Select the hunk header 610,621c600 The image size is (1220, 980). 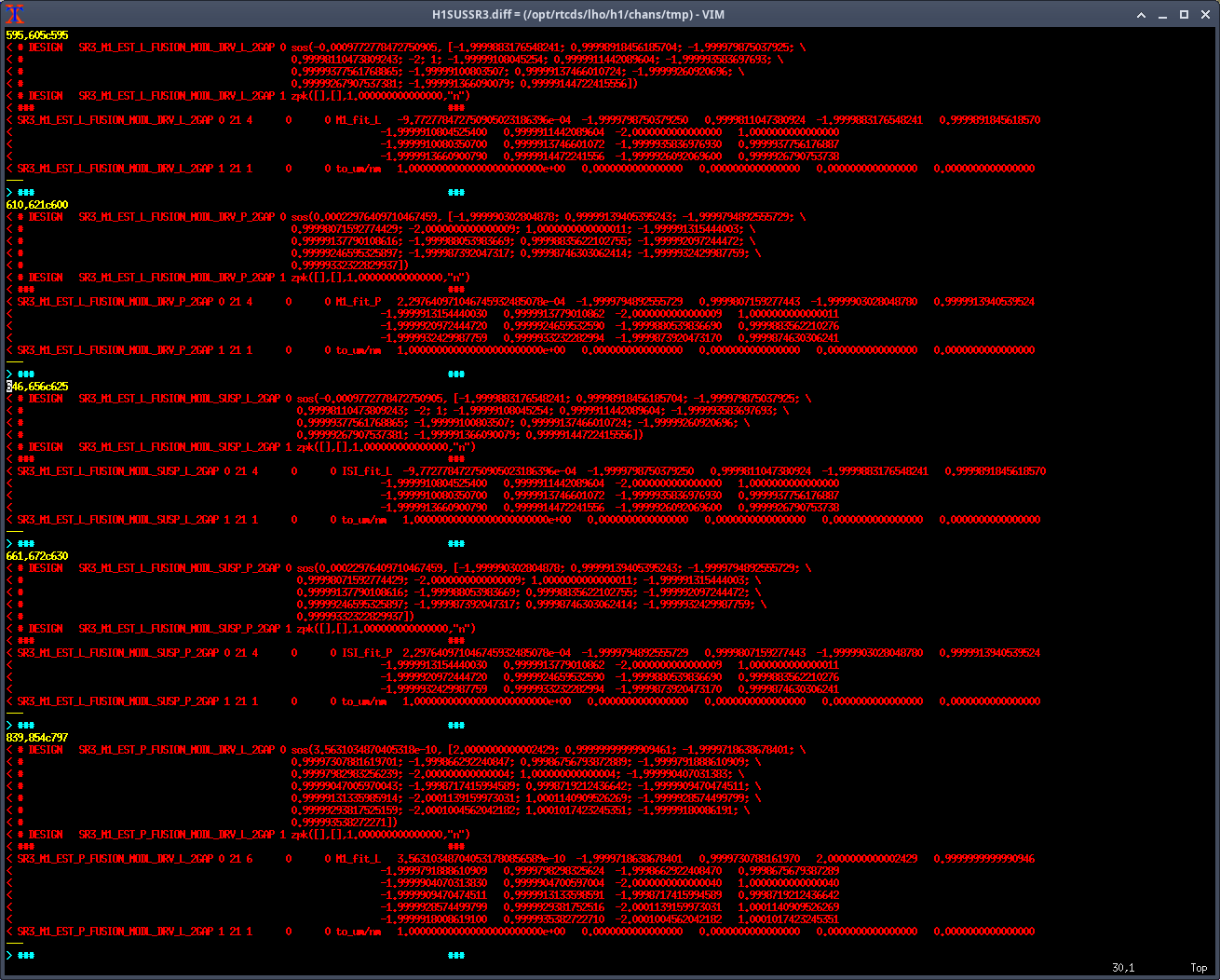(x=37, y=205)
